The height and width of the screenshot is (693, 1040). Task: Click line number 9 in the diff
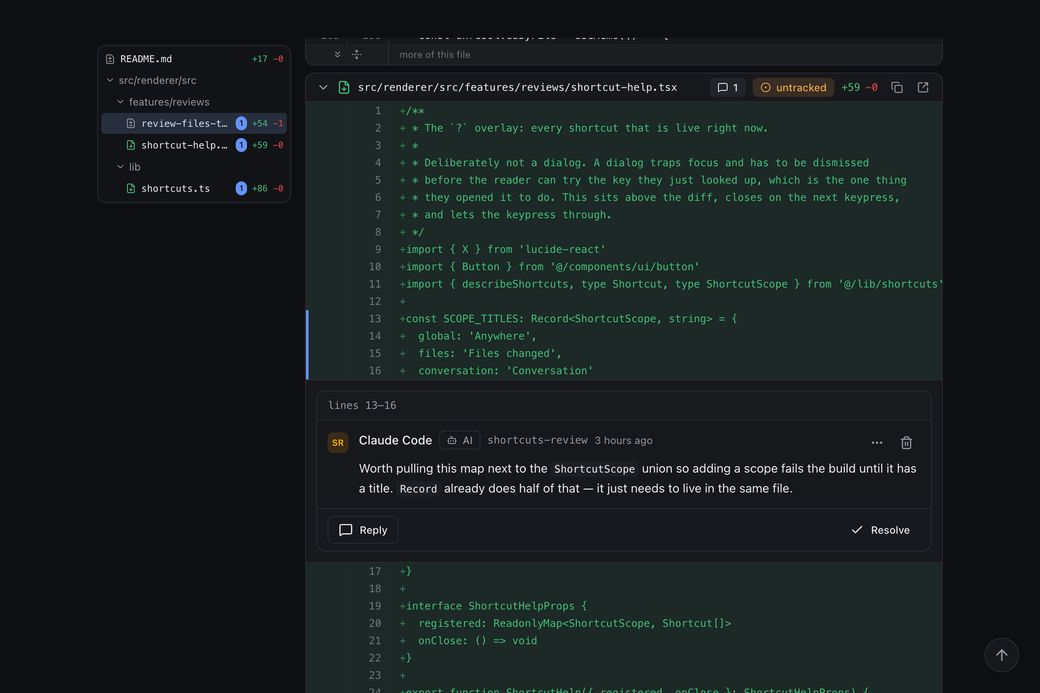tap(378, 249)
